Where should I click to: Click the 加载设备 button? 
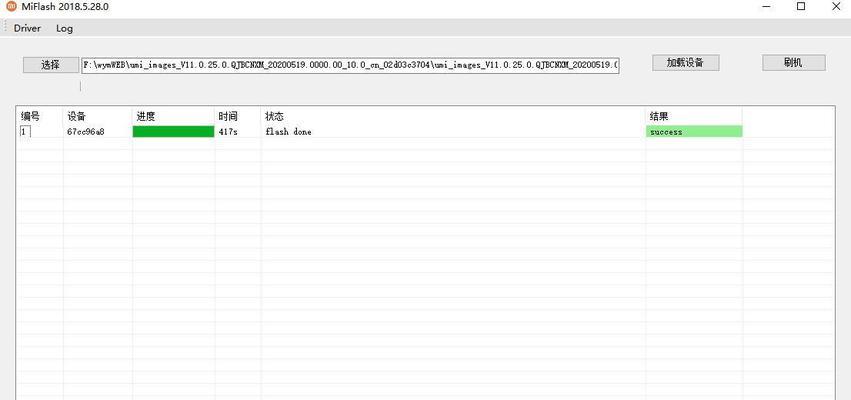point(685,62)
